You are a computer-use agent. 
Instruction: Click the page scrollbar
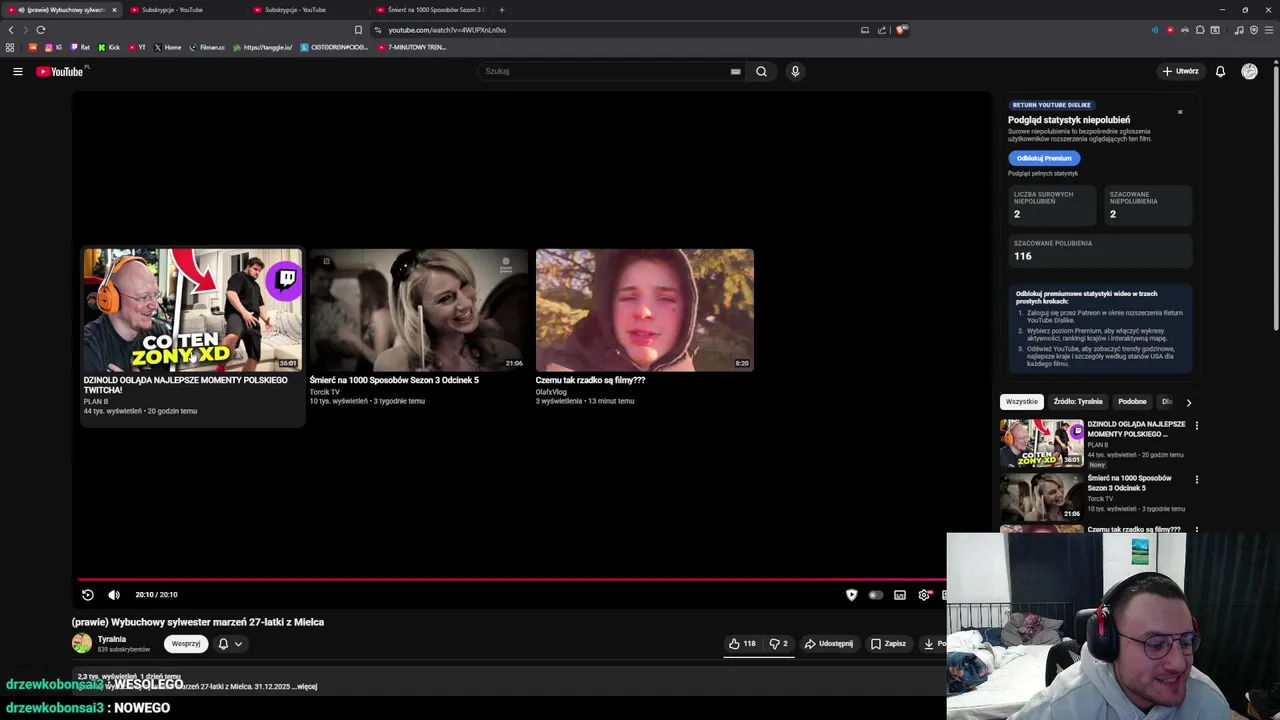1276,200
